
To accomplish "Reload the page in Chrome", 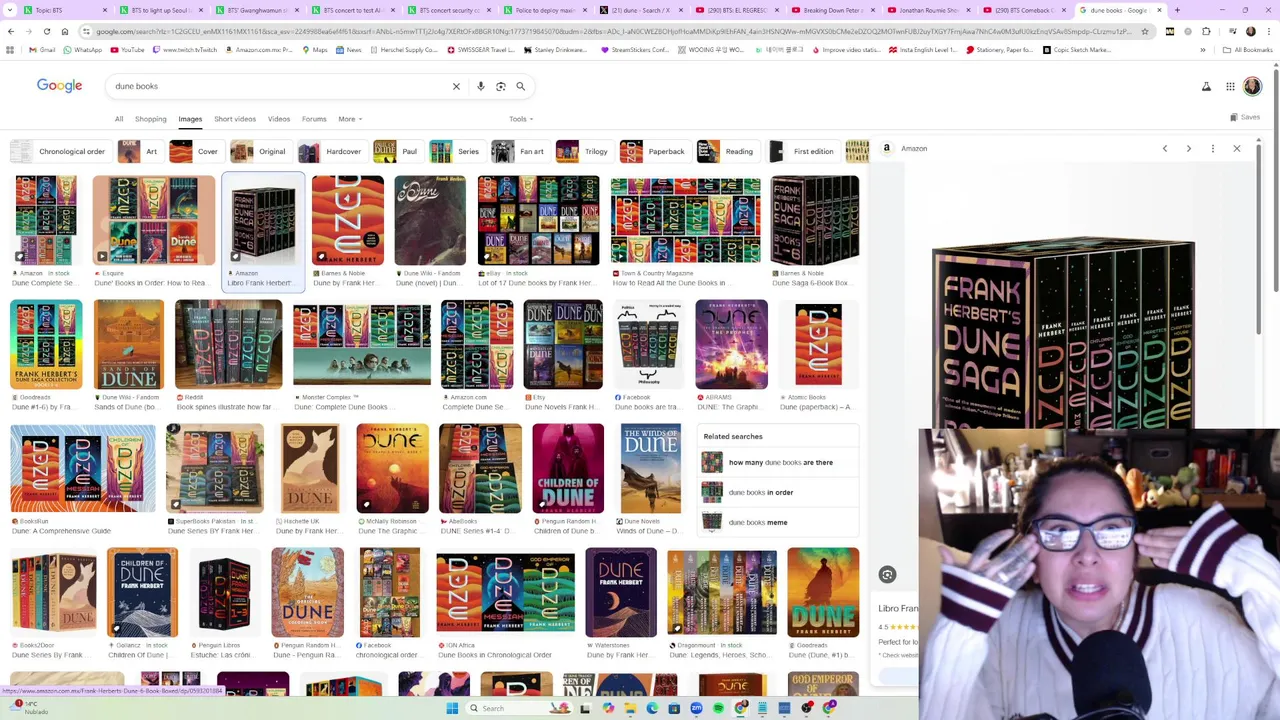I will (47, 31).
